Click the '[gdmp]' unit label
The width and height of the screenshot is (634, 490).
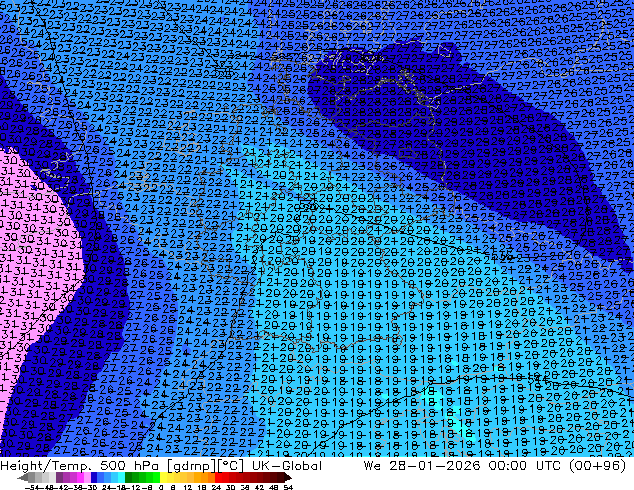[x=190, y=466]
